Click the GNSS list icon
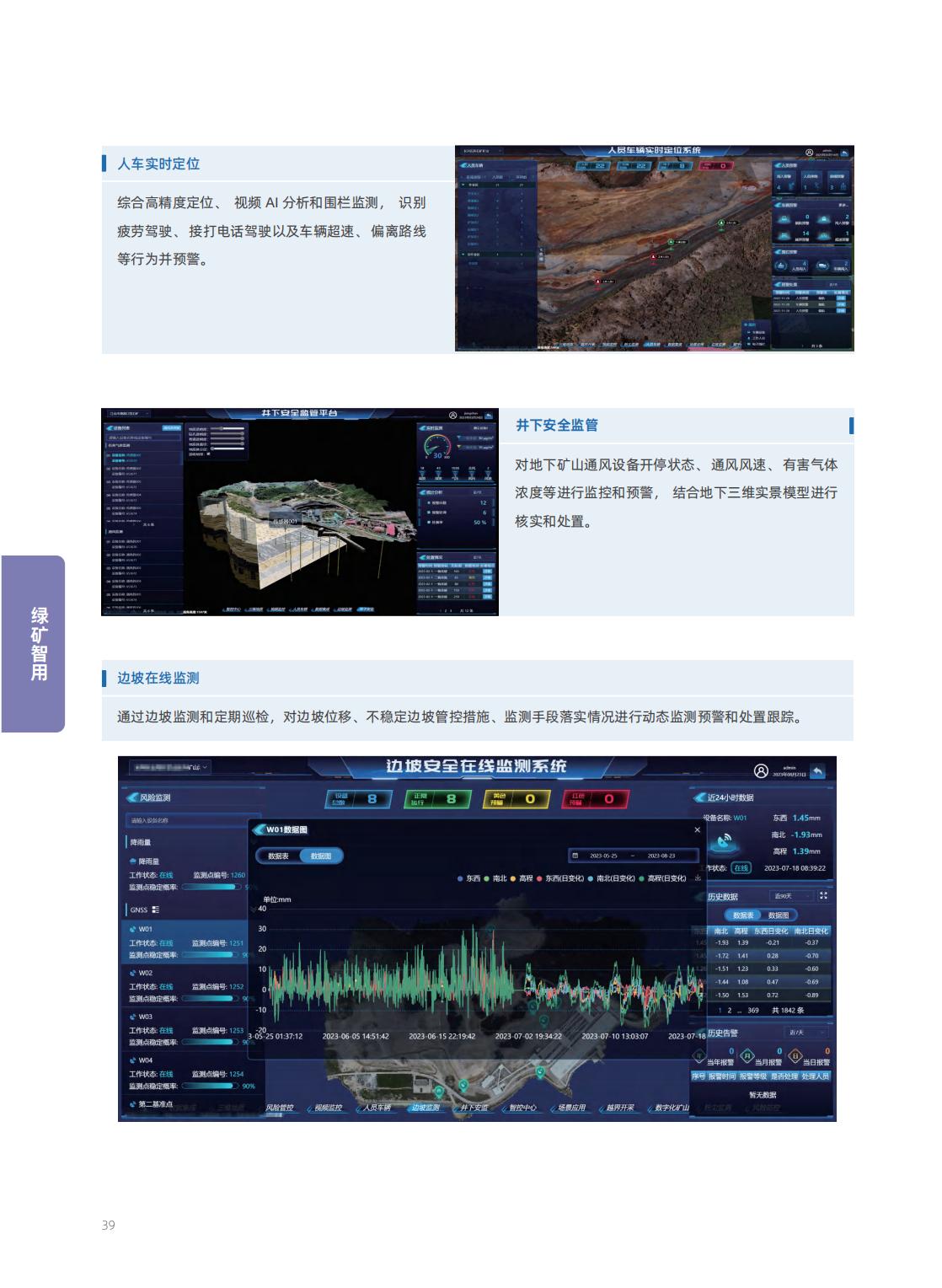The width and height of the screenshot is (942, 1288). point(155,910)
